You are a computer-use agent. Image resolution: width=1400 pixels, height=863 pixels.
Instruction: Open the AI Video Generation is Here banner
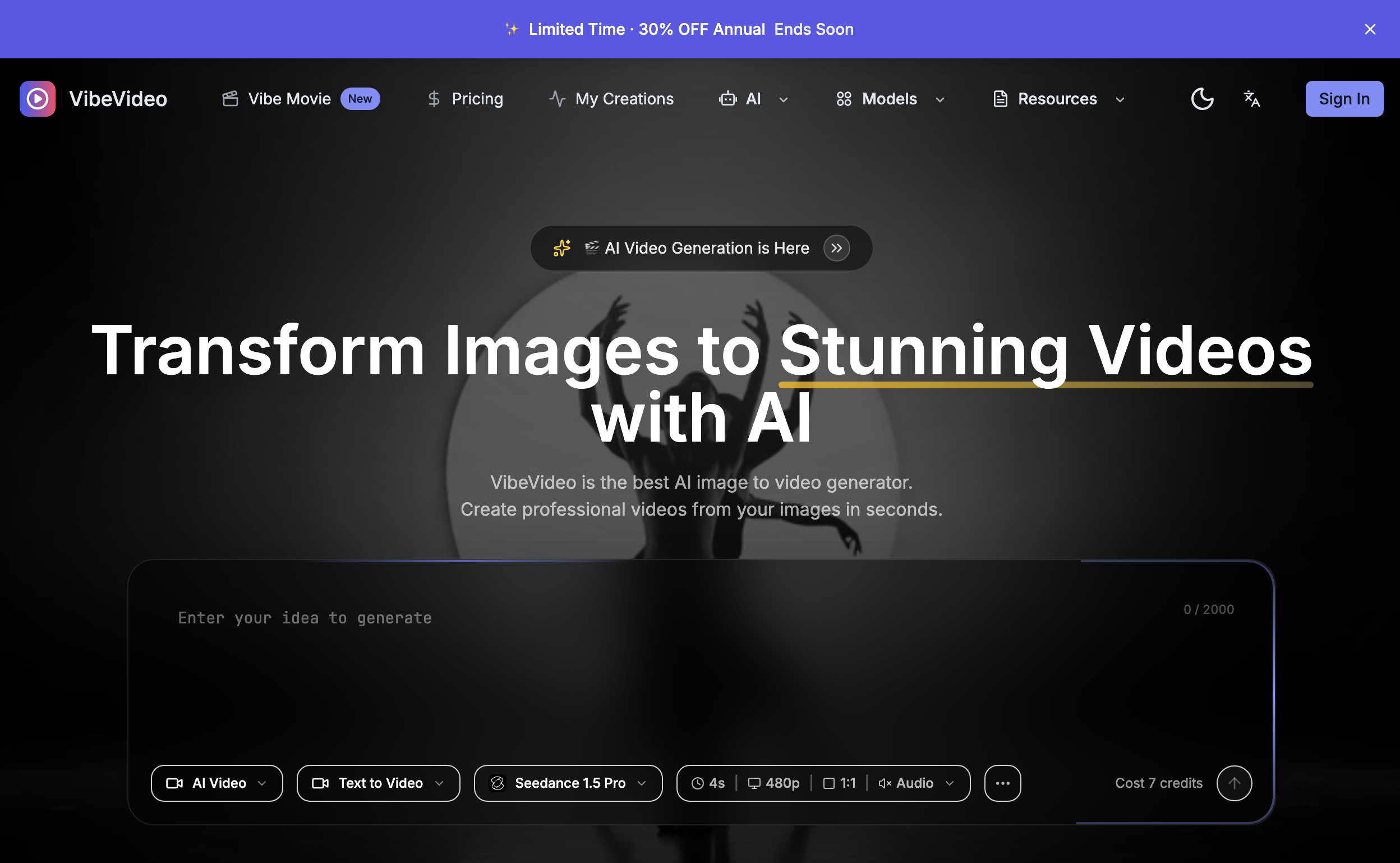click(x=701, y=247)
